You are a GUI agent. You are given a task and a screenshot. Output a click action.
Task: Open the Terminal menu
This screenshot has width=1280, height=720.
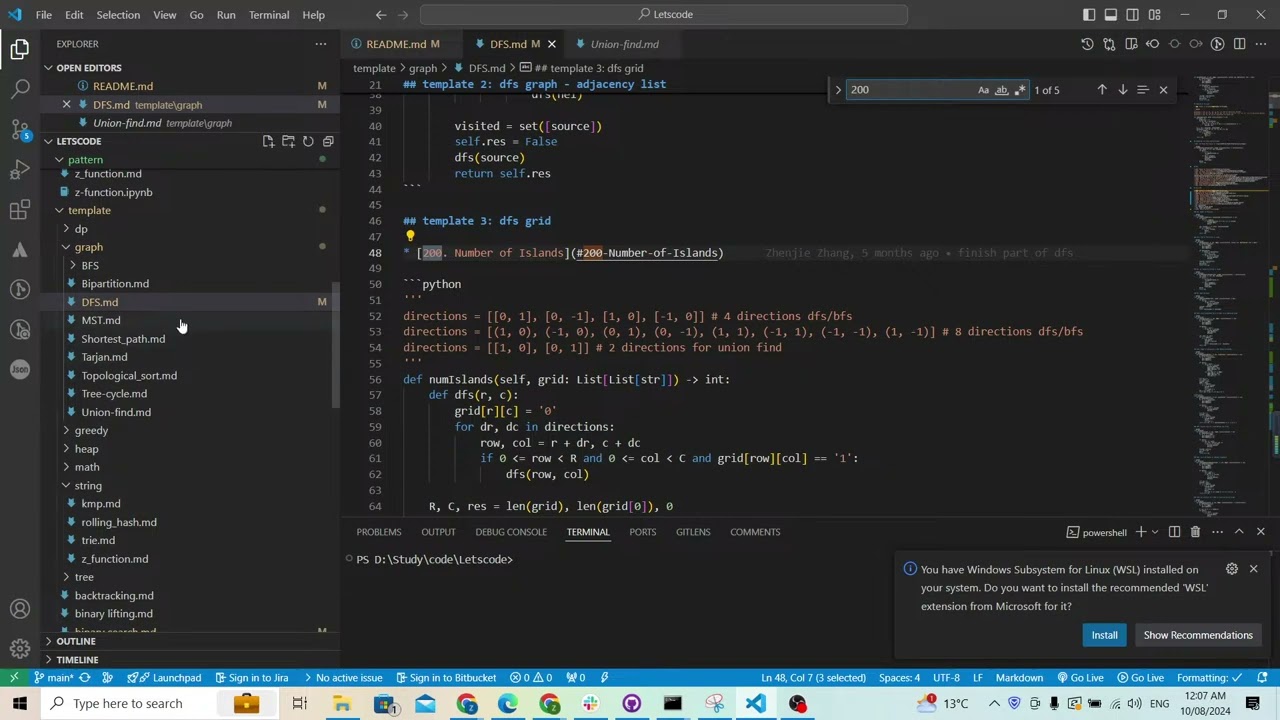click(x=268, y=15)
